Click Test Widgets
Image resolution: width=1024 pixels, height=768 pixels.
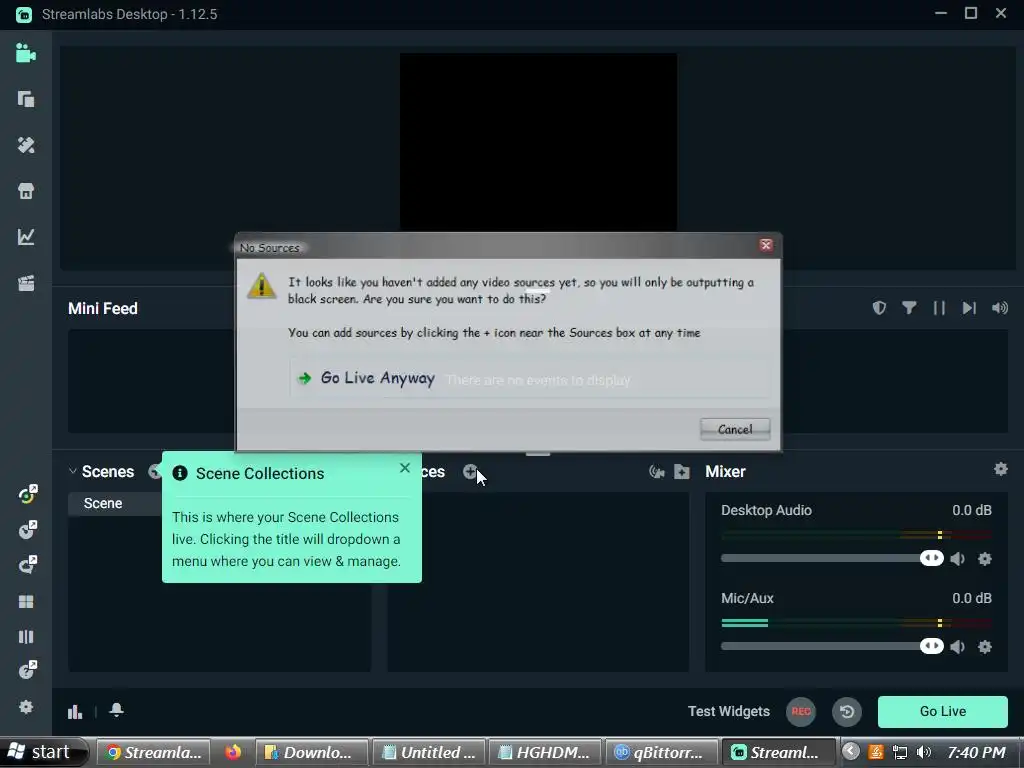coord(728,711)
